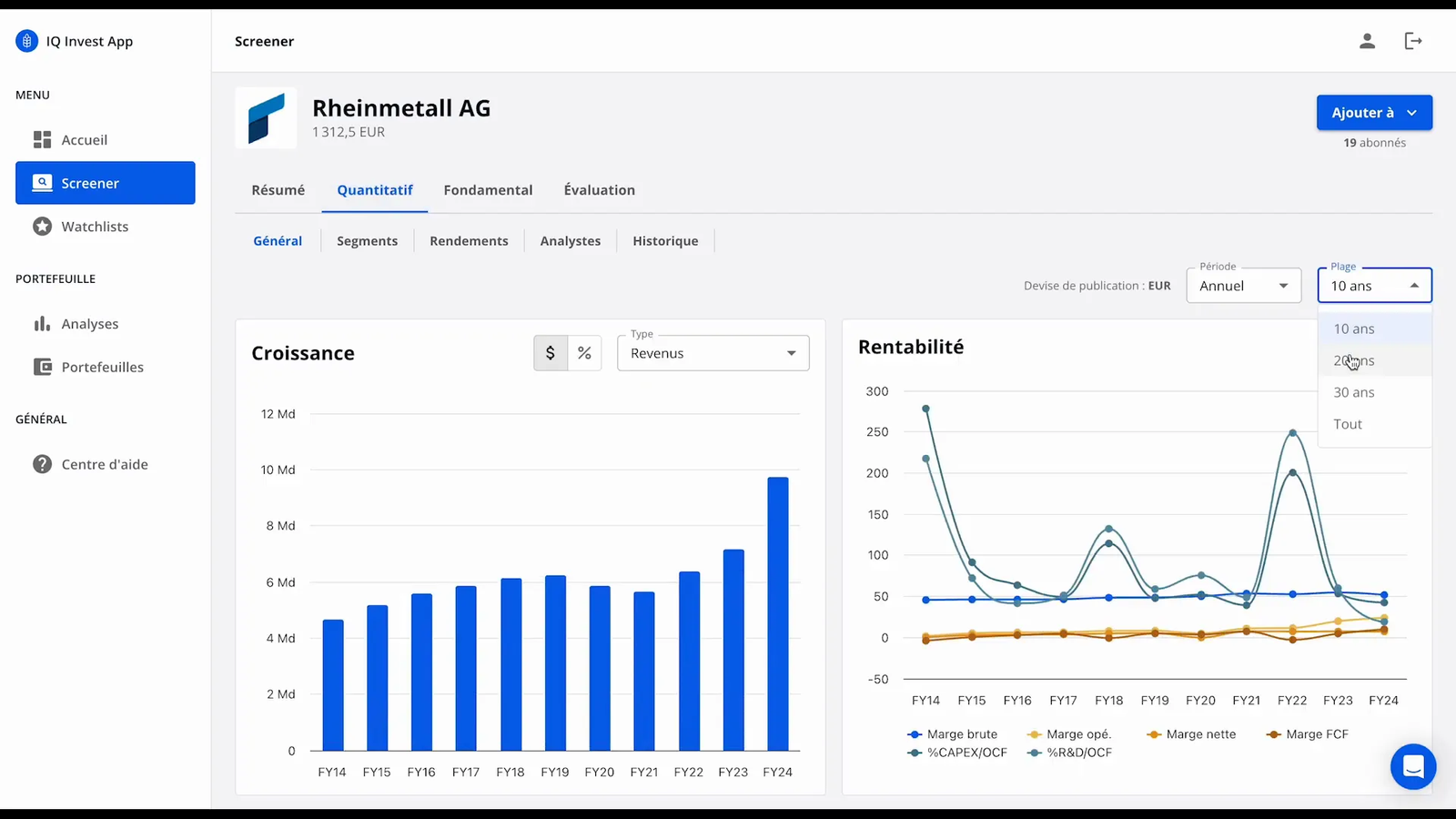This screenshot has height=819, width=1456.
Task: Click the Croissance chart title
Action: pyautogui.click(x=303, y=353)
